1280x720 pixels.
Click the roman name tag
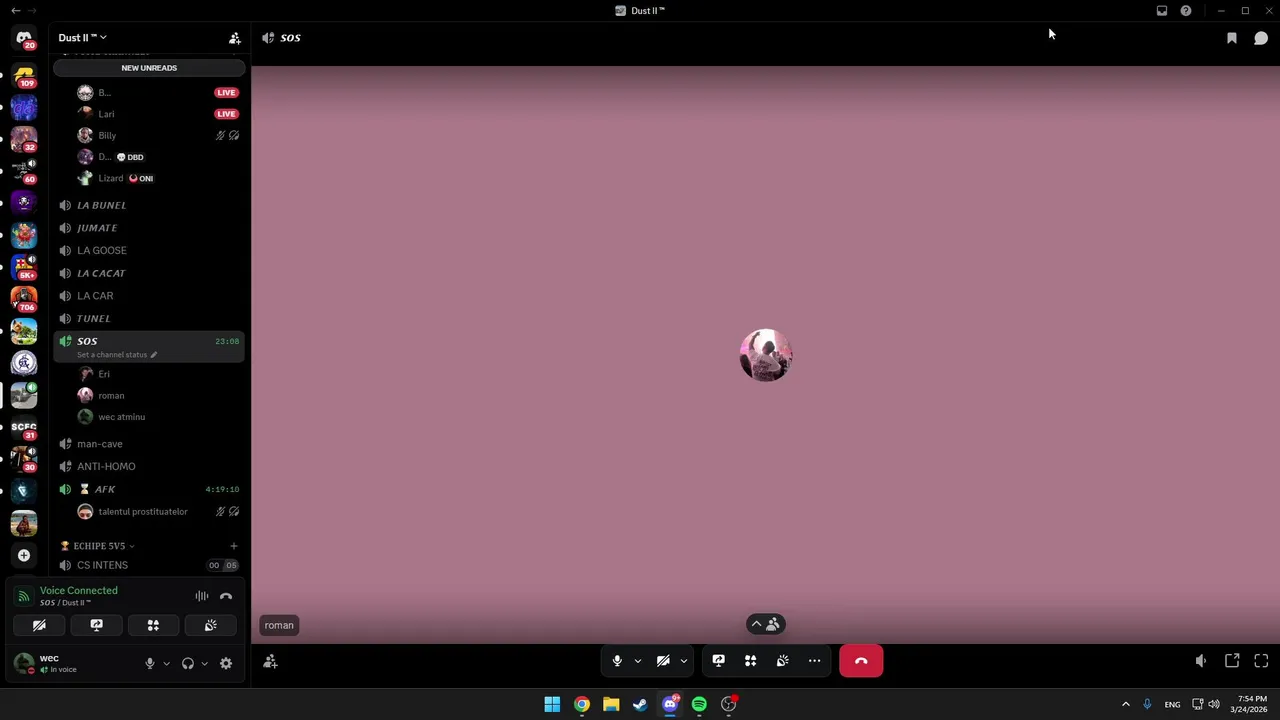pos(279,625)
